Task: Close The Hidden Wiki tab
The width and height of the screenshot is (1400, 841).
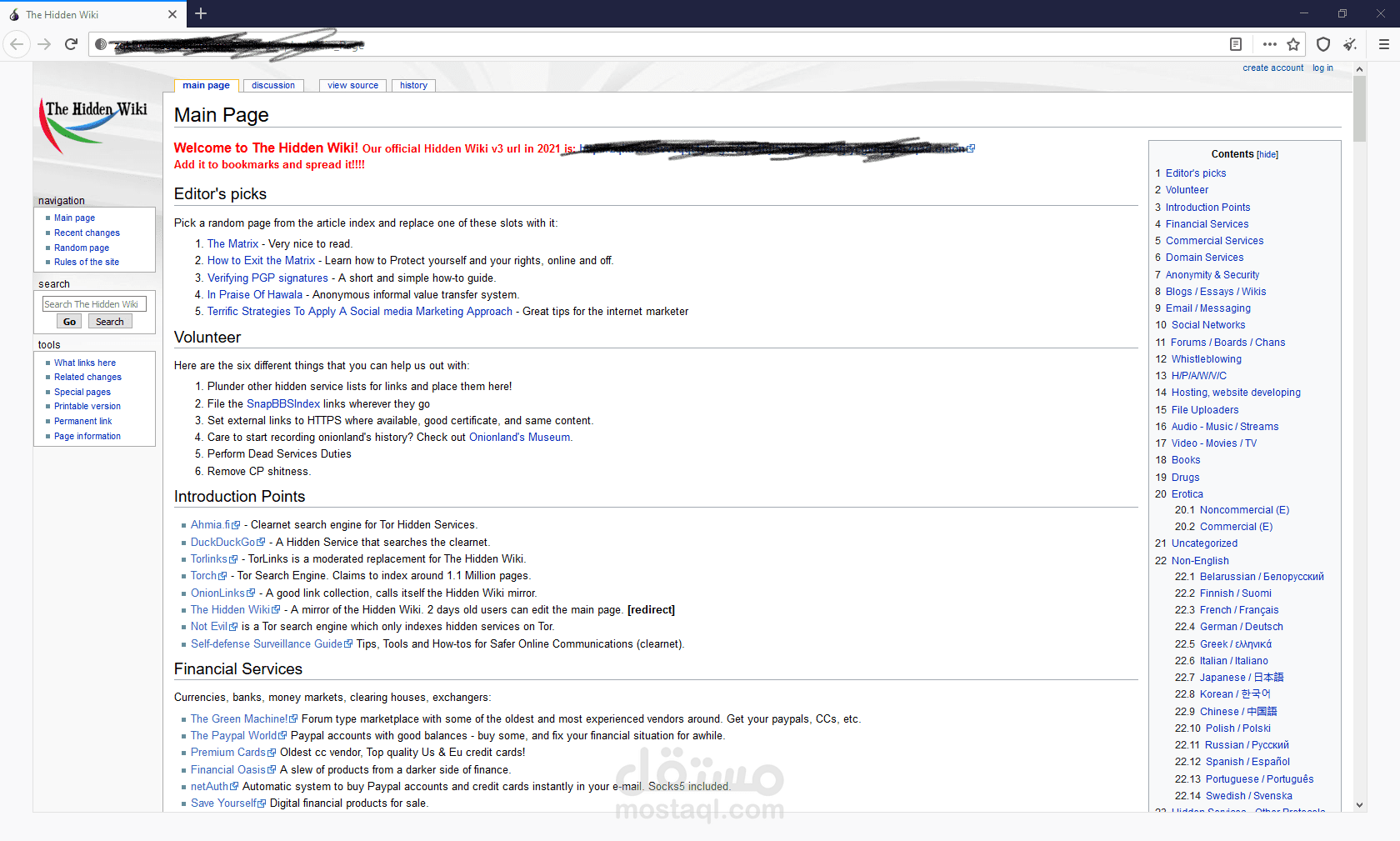Action: click(172, 14)
